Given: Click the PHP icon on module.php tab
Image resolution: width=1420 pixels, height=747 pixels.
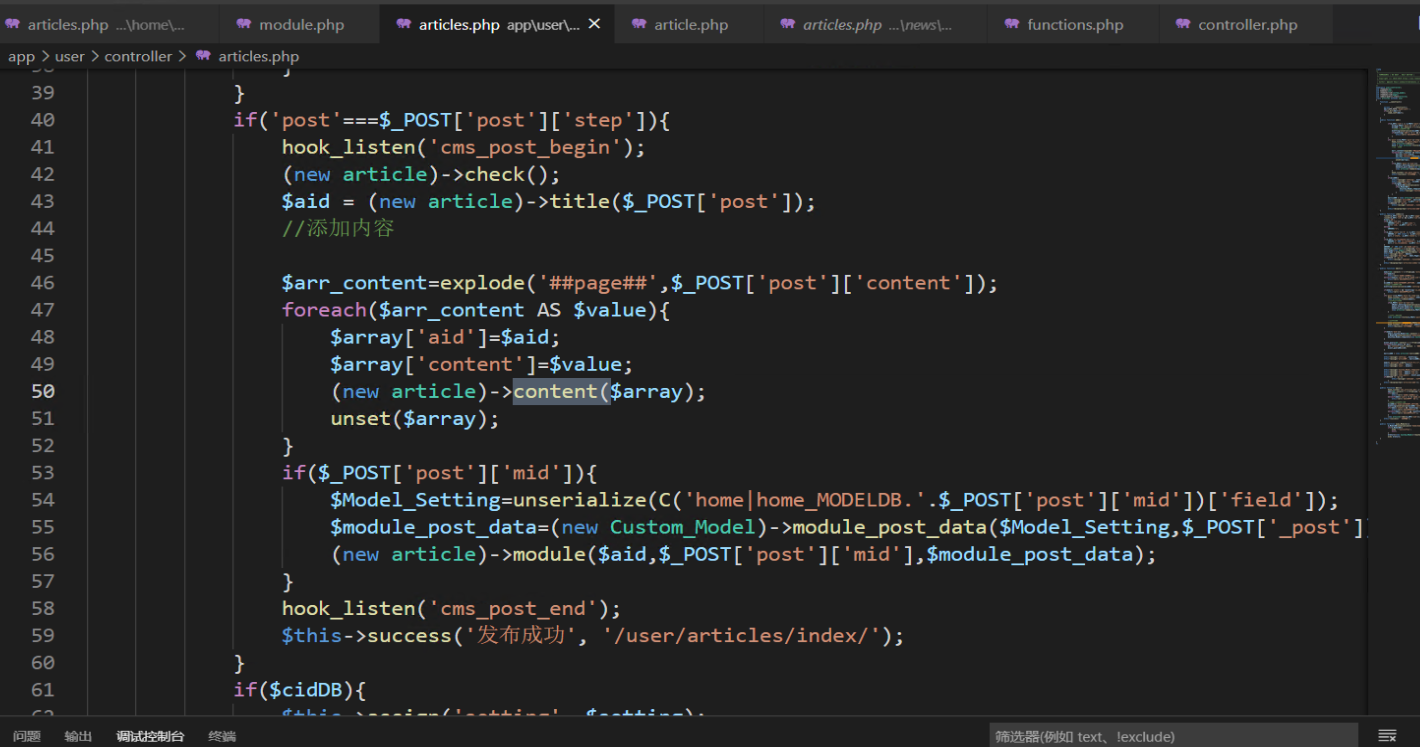Looking at the screenshot, I should [x=244, y=24].
